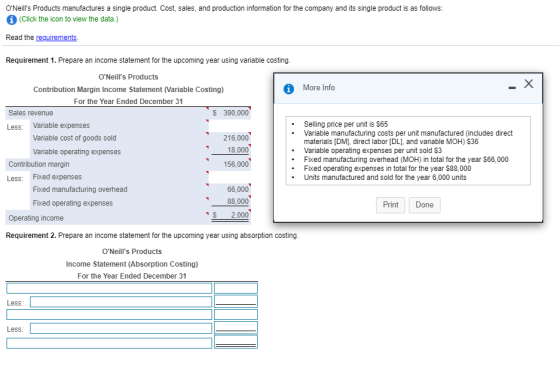Select the amount field beside first Less: row
Viewport: 560px width, 385px height.
point(236,301)
